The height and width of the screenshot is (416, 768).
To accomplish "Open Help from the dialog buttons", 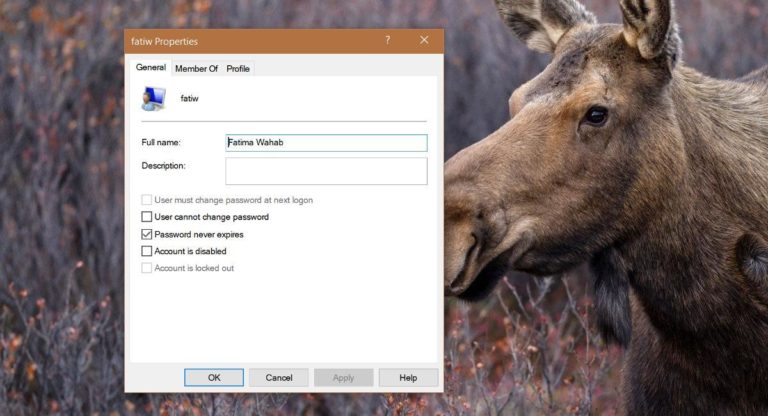I will (408, 378).
